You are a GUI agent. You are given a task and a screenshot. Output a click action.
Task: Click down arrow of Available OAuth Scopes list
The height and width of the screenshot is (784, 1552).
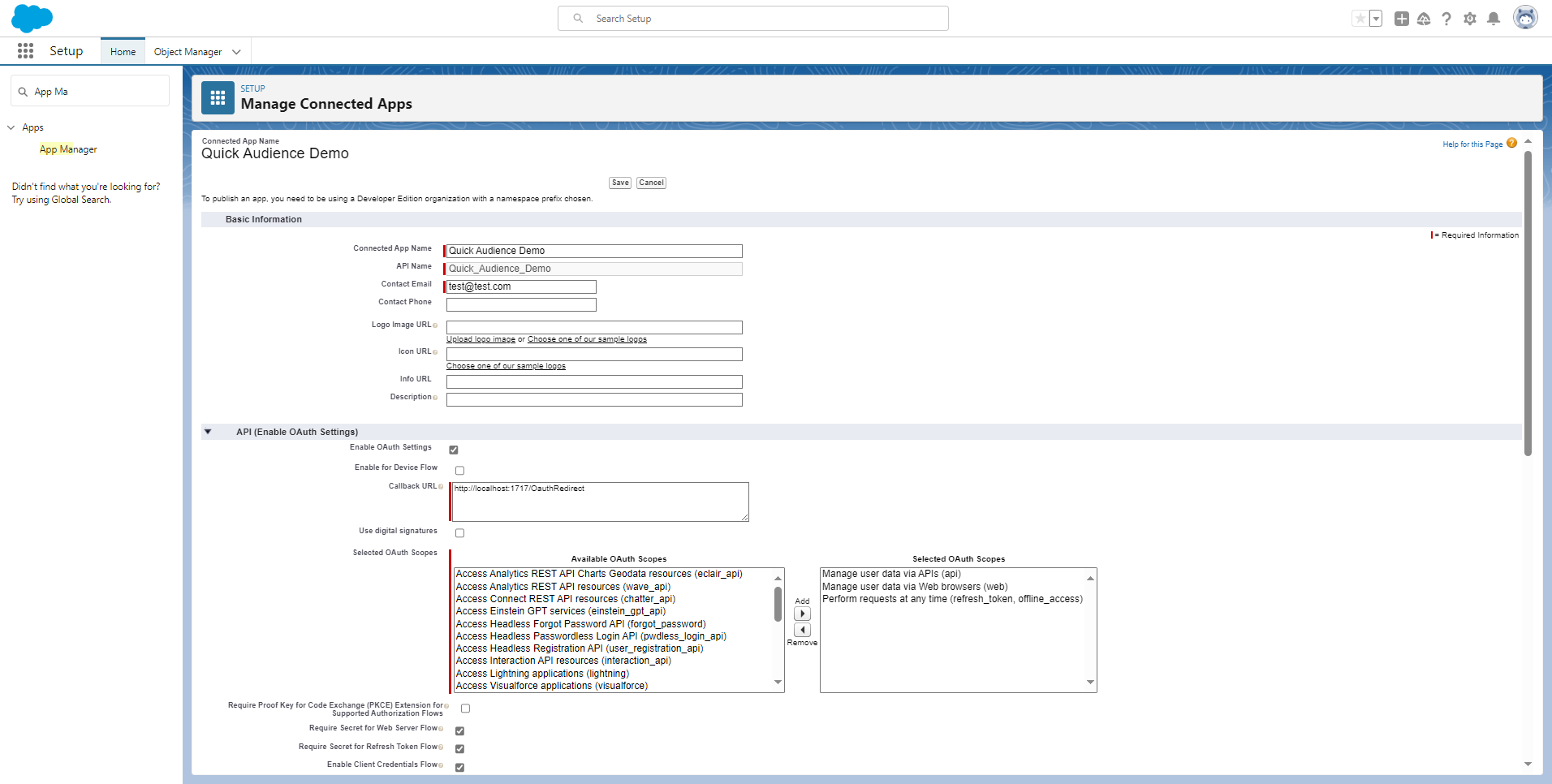[778, 683]
